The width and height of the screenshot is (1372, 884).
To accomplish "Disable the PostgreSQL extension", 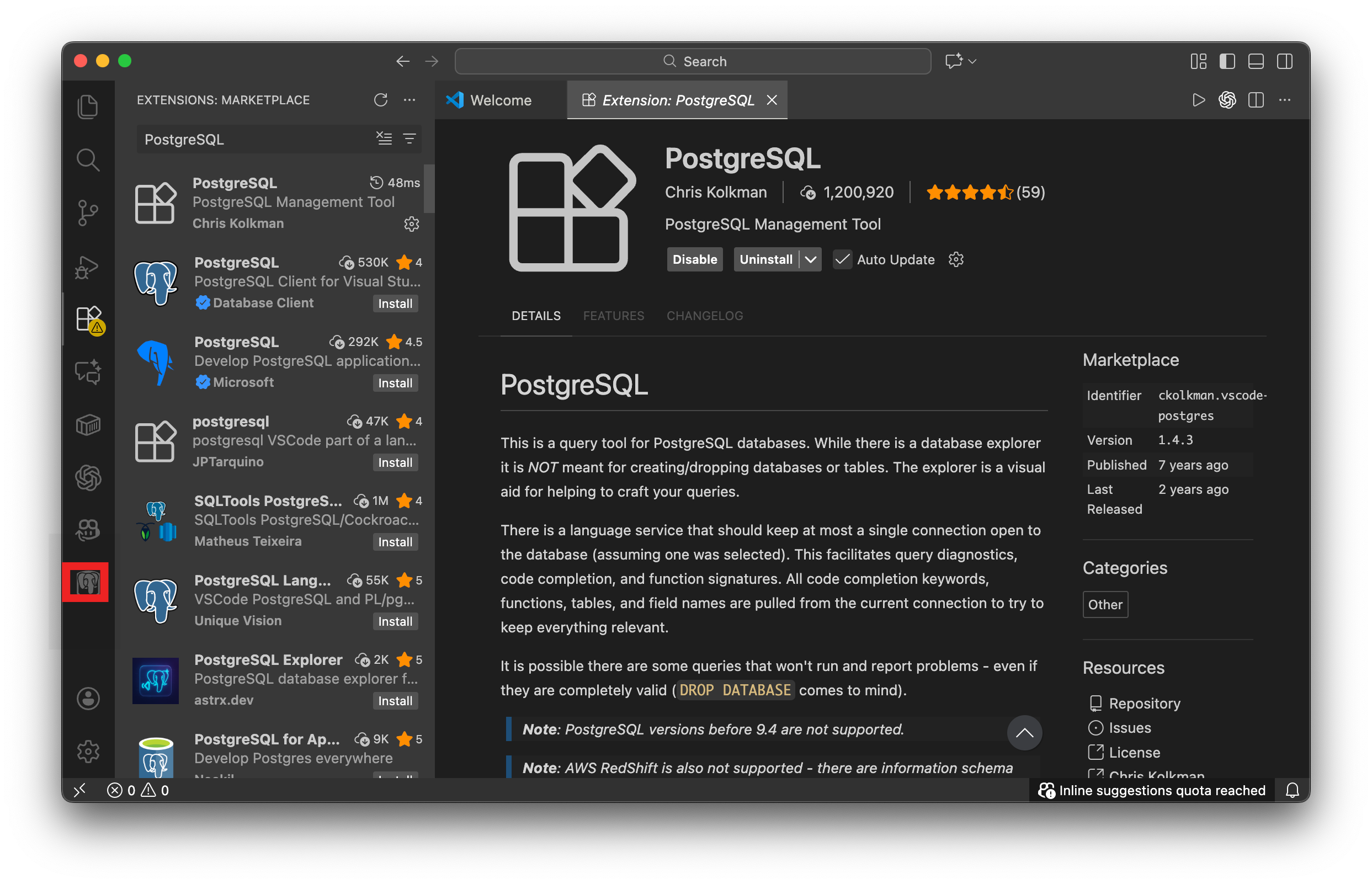I will tap(694, 259).
